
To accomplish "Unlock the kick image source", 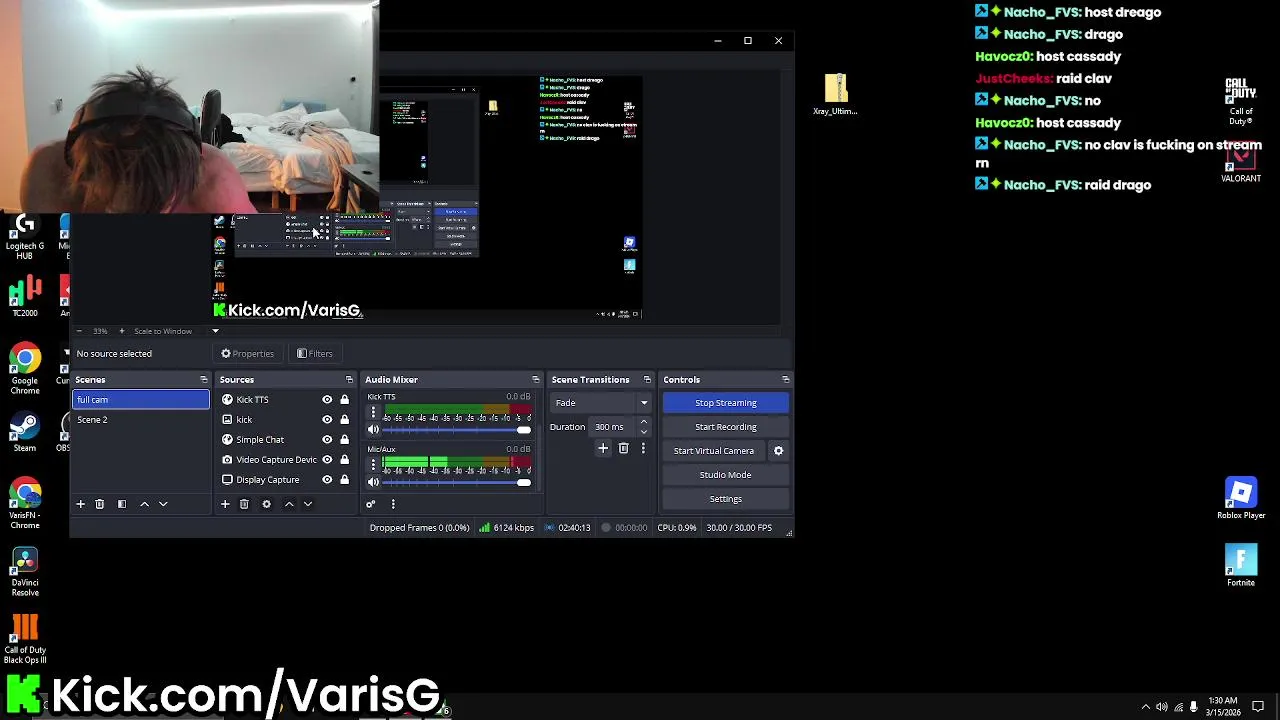I will pyautogui.click(x=344, y=420).
